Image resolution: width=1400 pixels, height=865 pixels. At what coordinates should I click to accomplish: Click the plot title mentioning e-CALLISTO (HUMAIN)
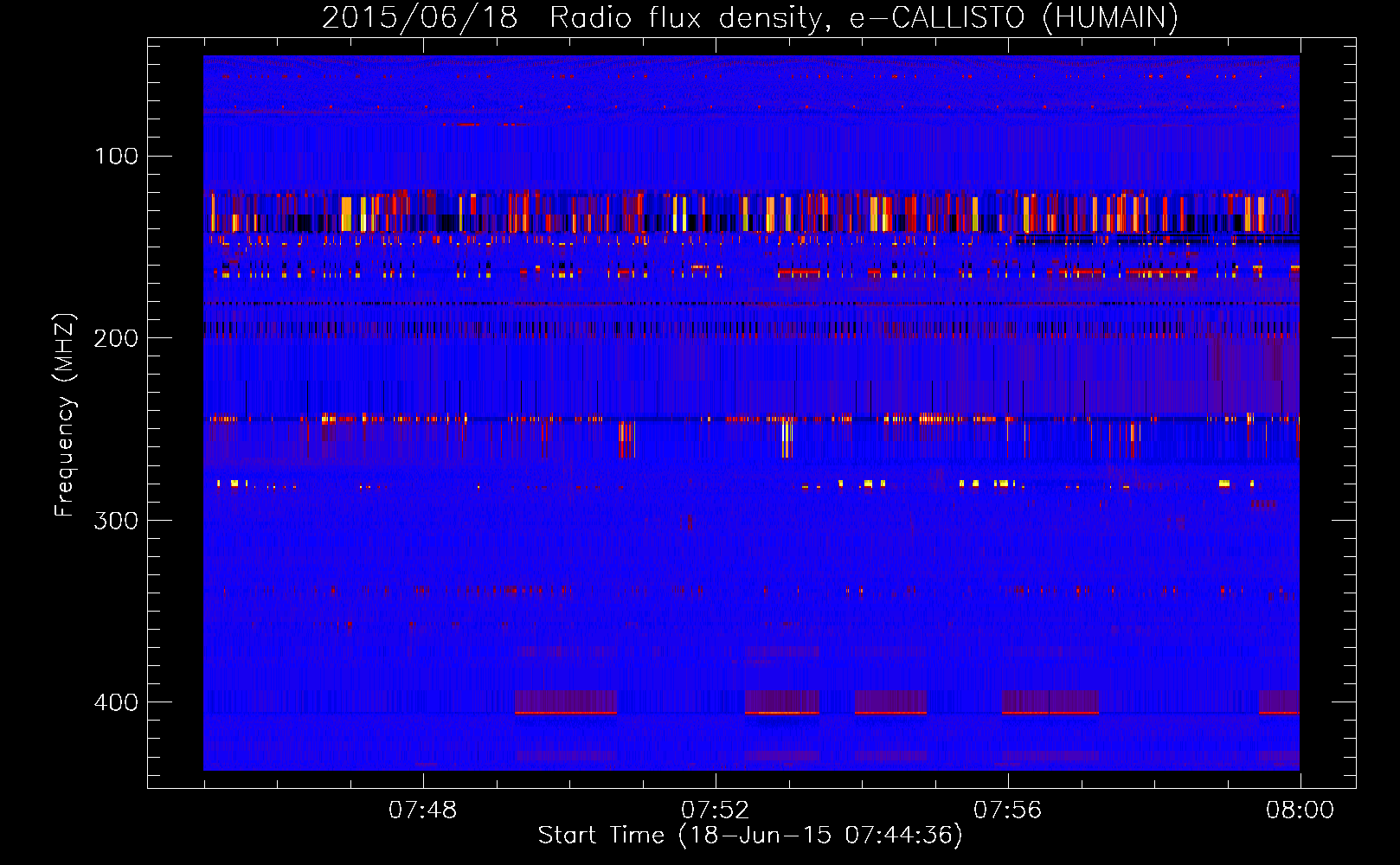(750, 17)
